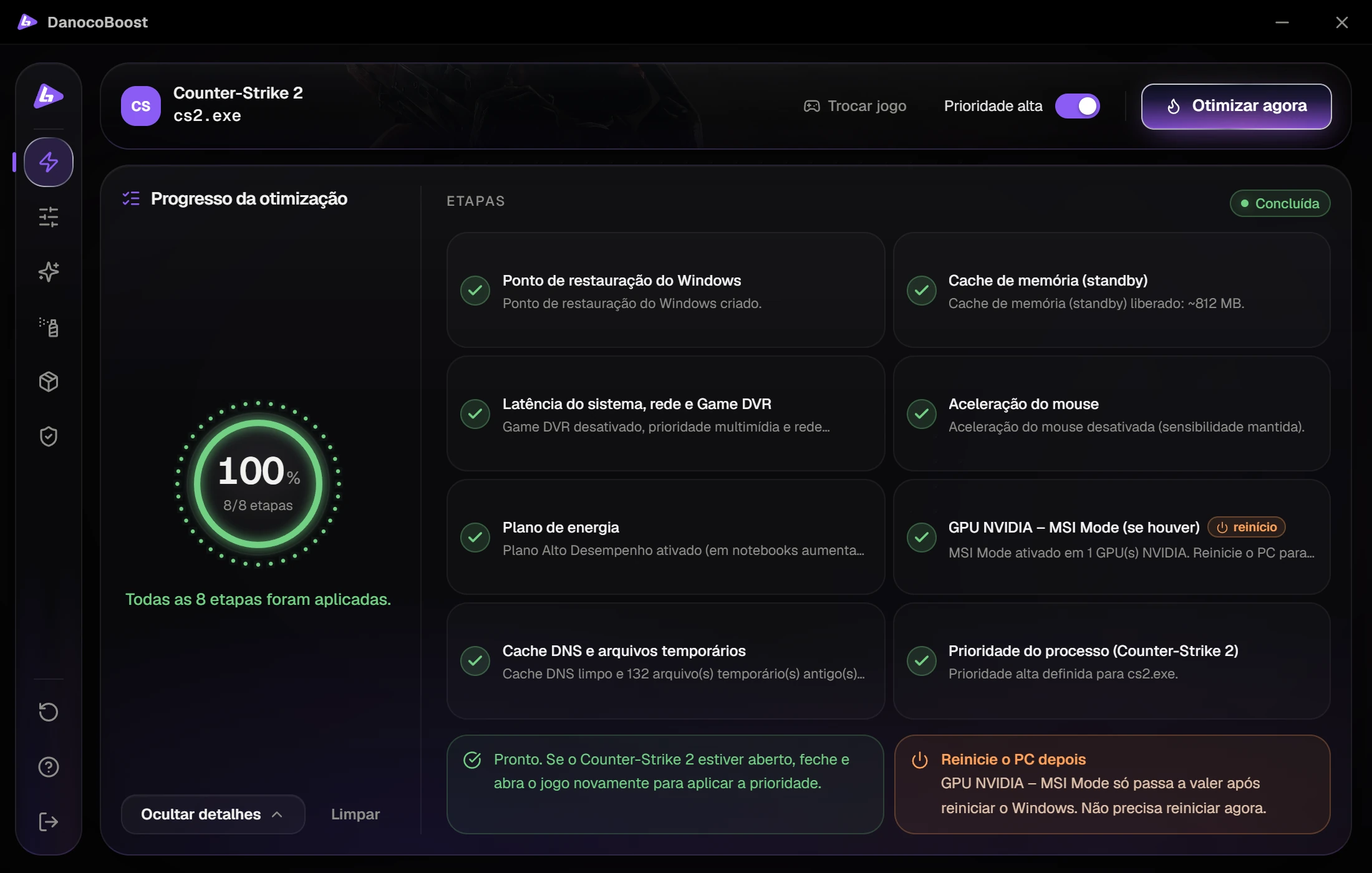This screenshot has height=873, width=1372.
Task: Select the Latência do sistema, rede e Game DVR card
Action: click(x=665, y=413)
